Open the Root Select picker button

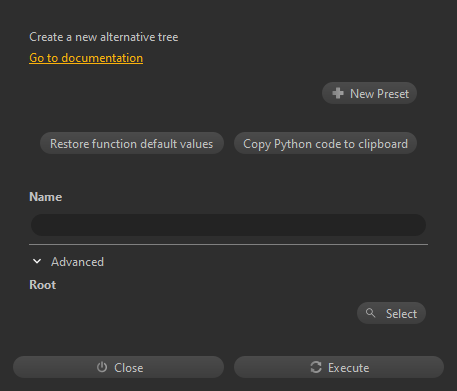tap(391, 313)
